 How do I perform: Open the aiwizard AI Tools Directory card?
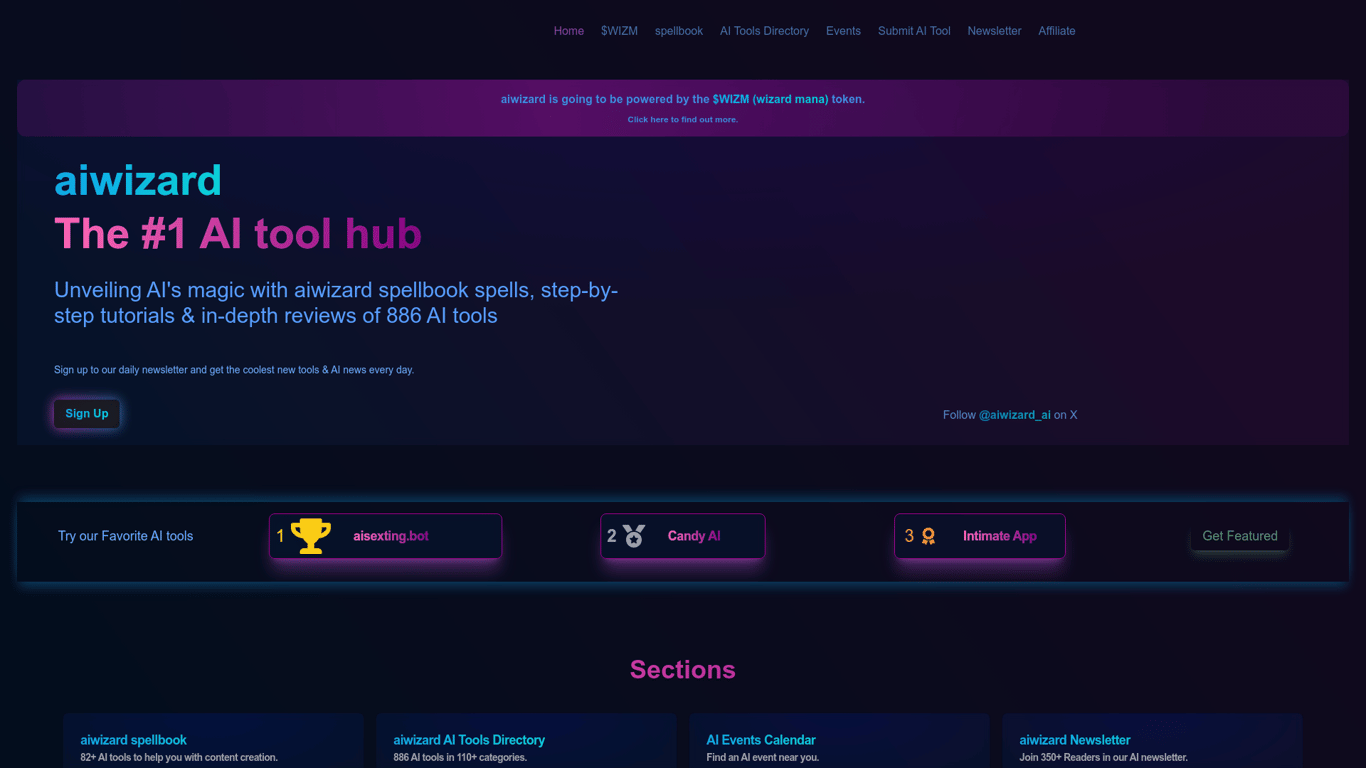tap(526, 741)
